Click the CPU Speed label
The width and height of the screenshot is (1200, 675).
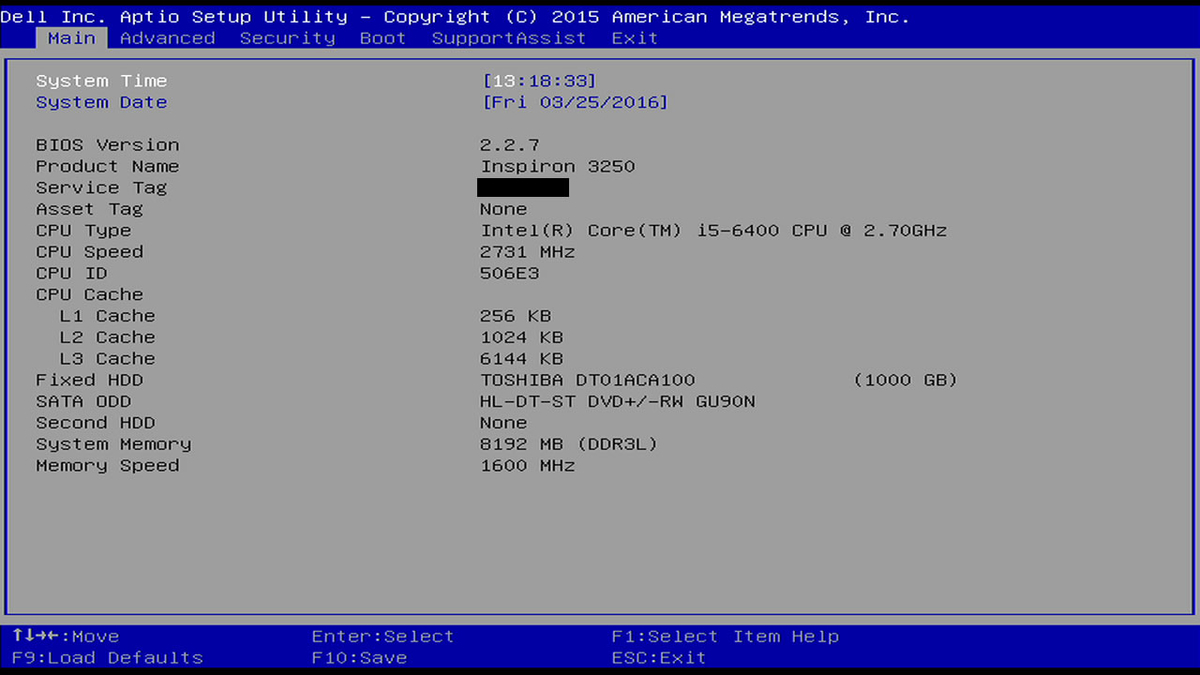89,252
